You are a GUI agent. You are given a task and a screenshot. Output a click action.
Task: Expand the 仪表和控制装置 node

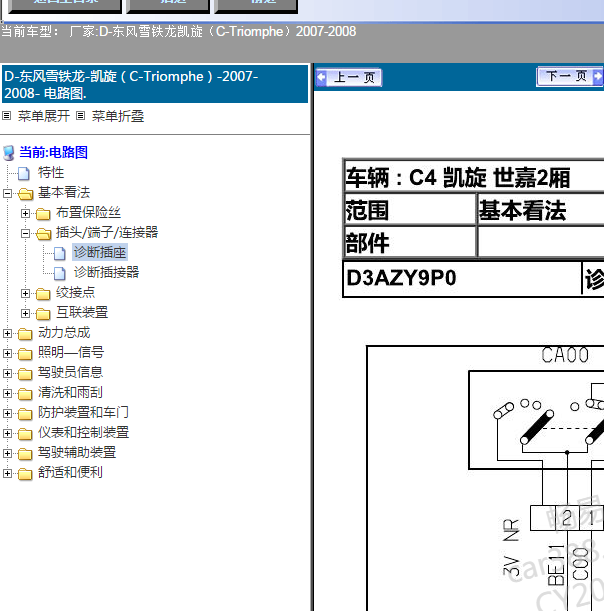tap(7, 433)
